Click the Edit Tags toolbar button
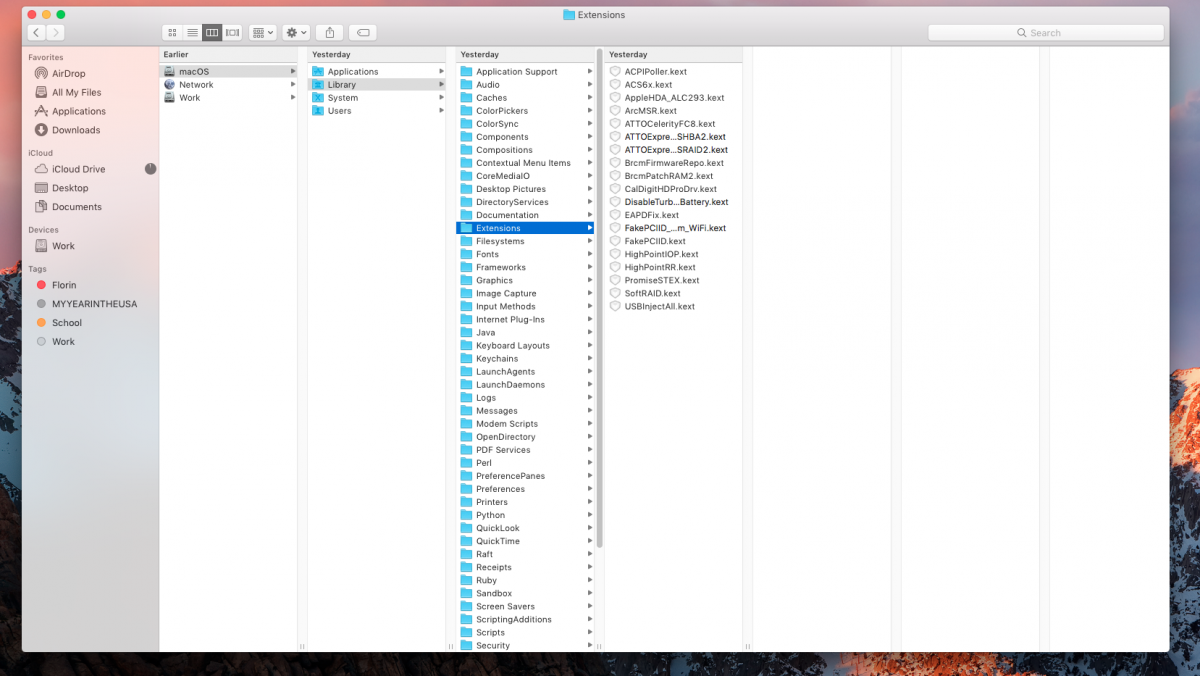The image size is (1200, 676). click(x=363, y=33)
